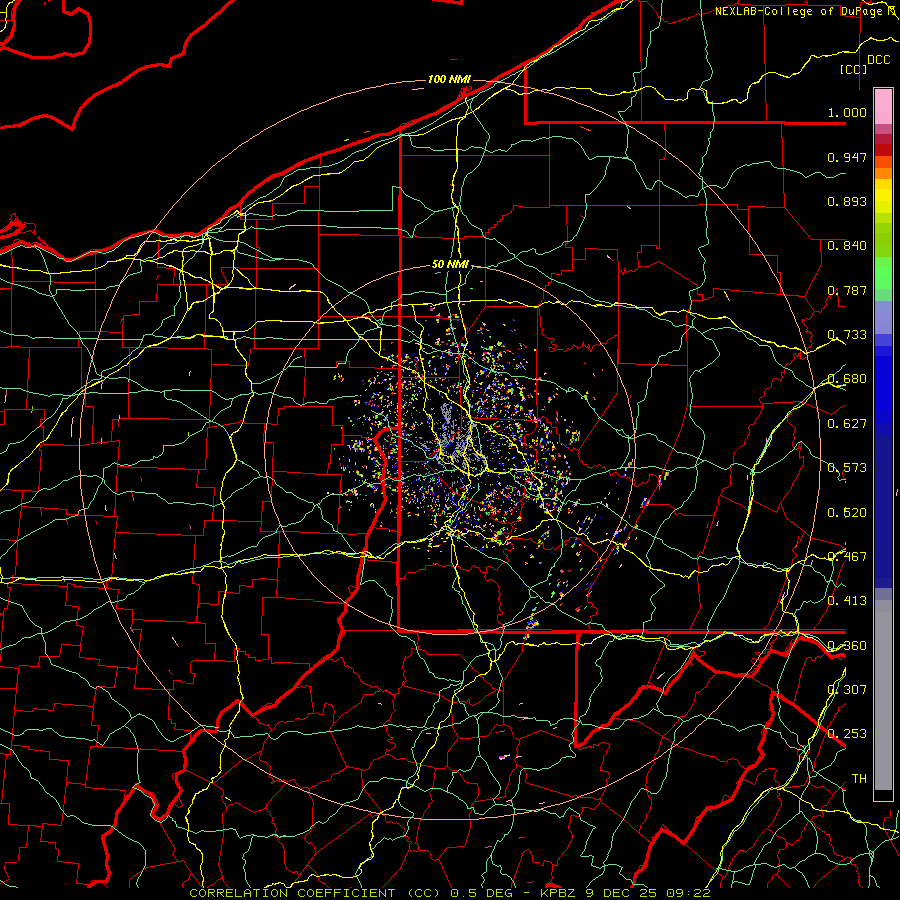Pick the bright green segment of the color bar
Image resolution: width=900 pixels, height=900 pixels.
point(883,273)
